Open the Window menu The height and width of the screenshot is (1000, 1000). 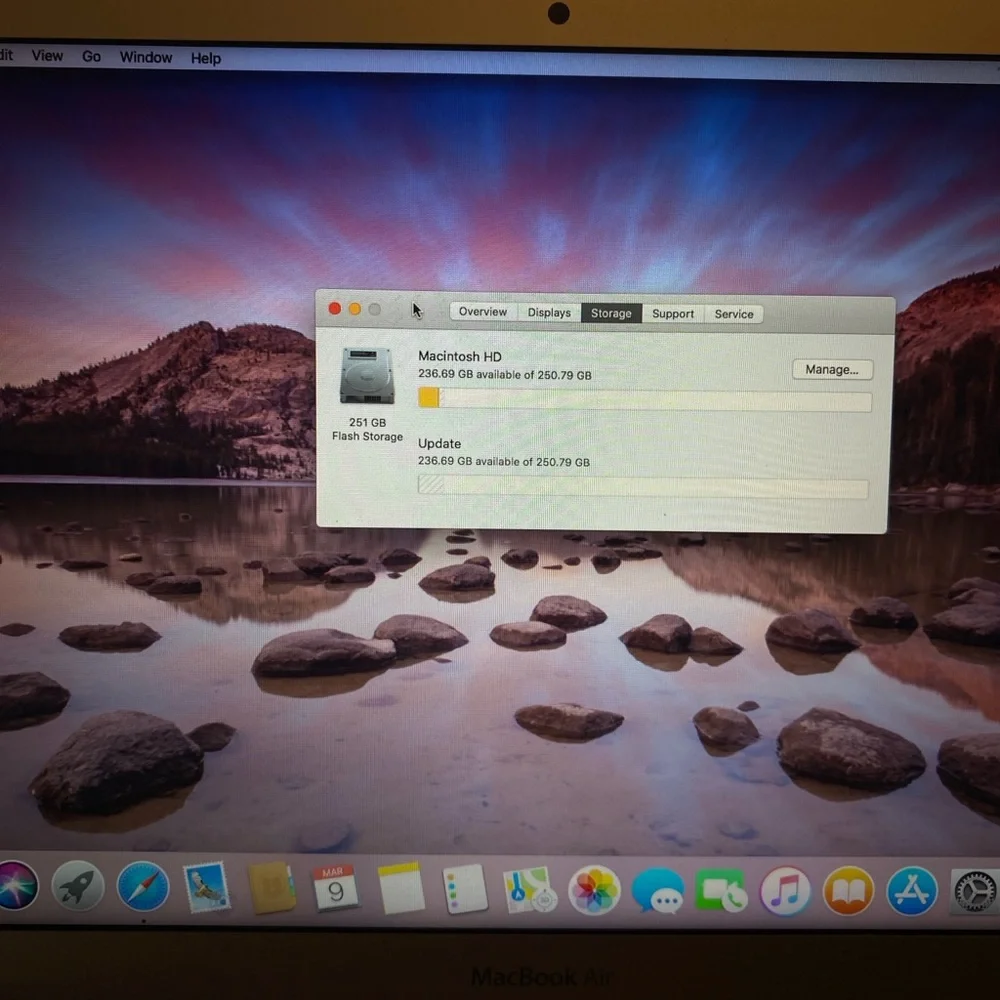[146, 57]
